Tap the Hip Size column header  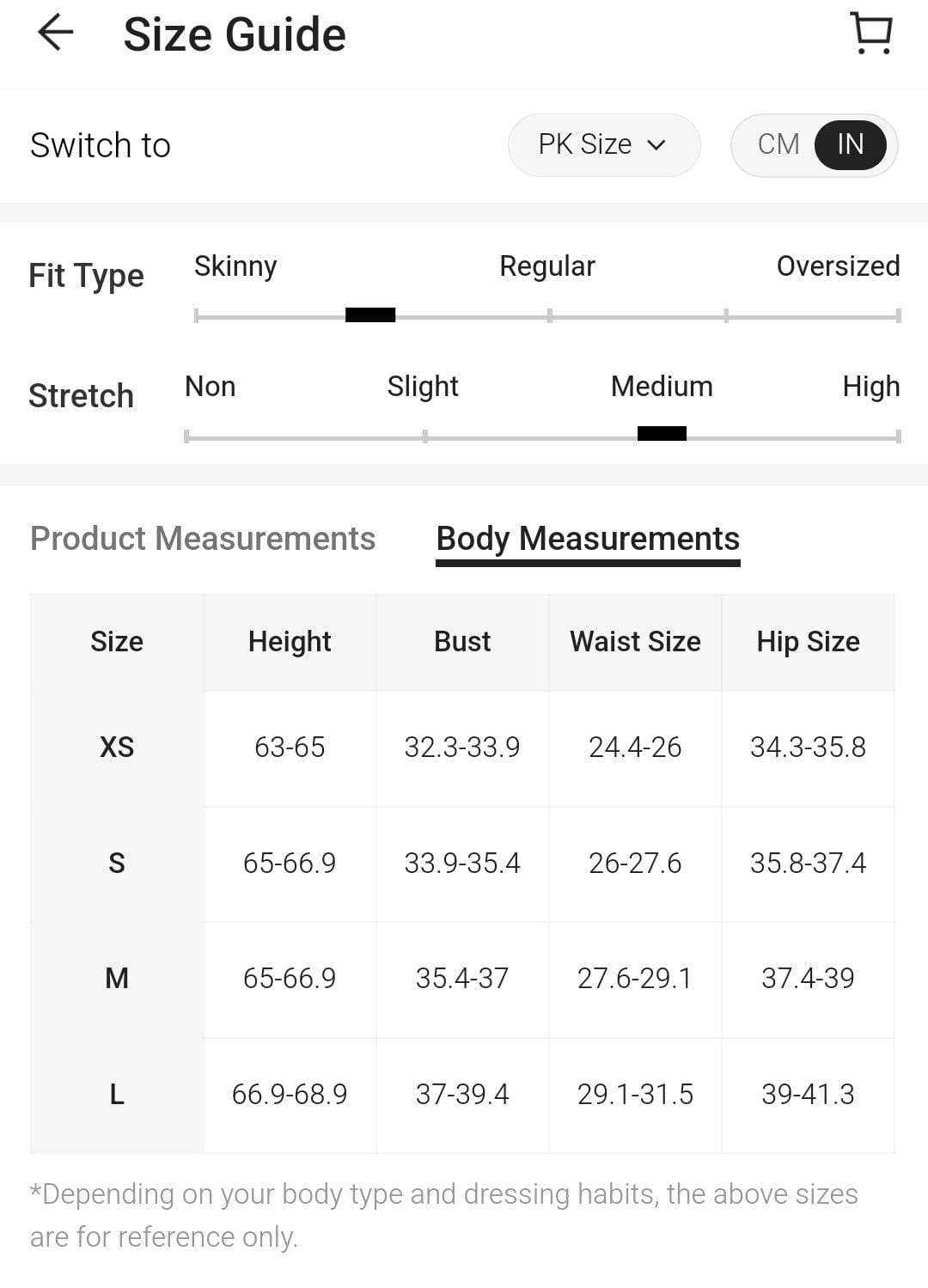click(x=808, y=642)
